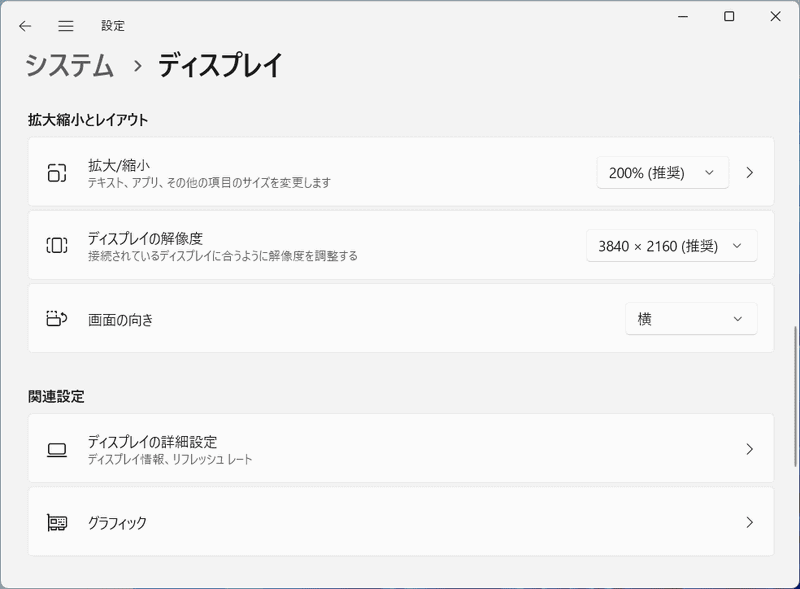Expand the 拡大/縮小 row chevron
Screen dimensions: 800x589
[749, 171]
